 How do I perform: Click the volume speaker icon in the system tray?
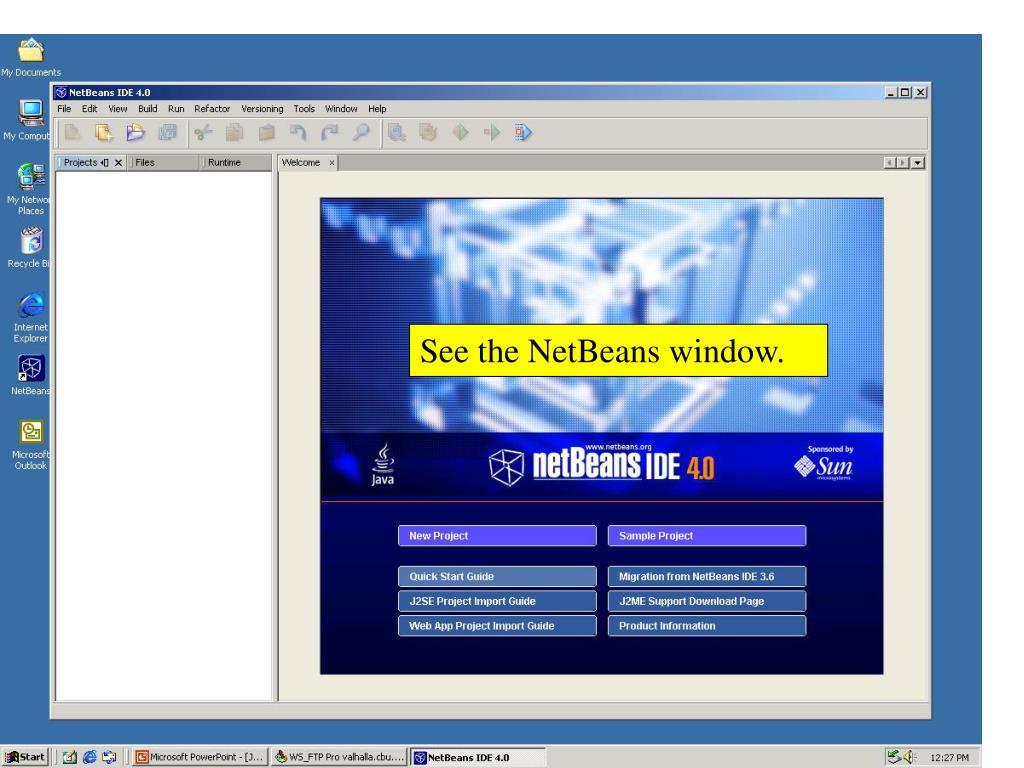pos(908,757)
